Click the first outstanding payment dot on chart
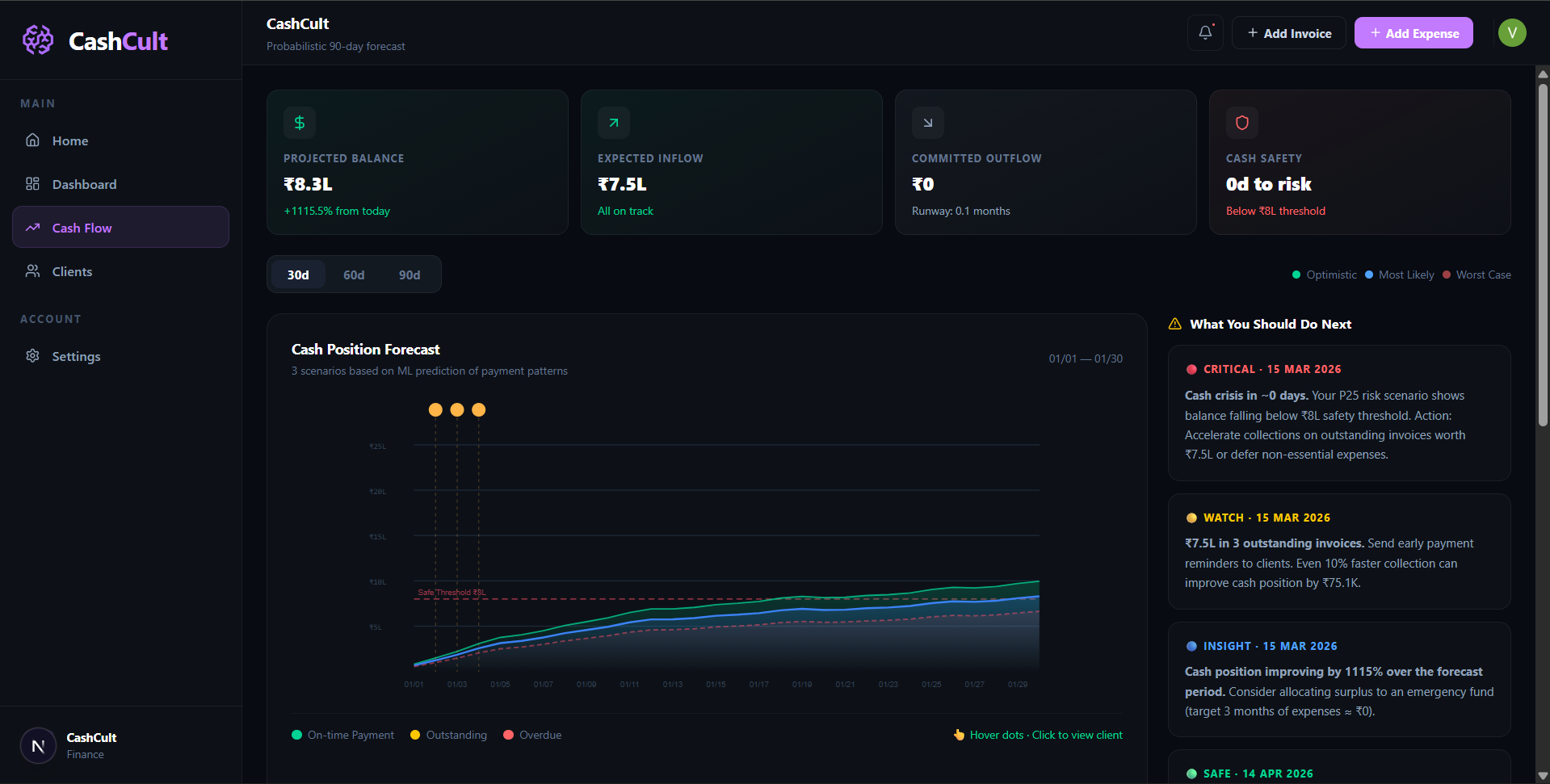 [435, 410]
